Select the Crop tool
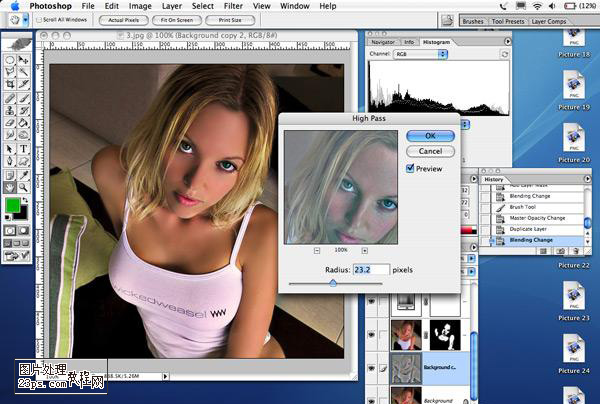Image resolution: width=600 pixels, height=404 pixels. (10, 84)
